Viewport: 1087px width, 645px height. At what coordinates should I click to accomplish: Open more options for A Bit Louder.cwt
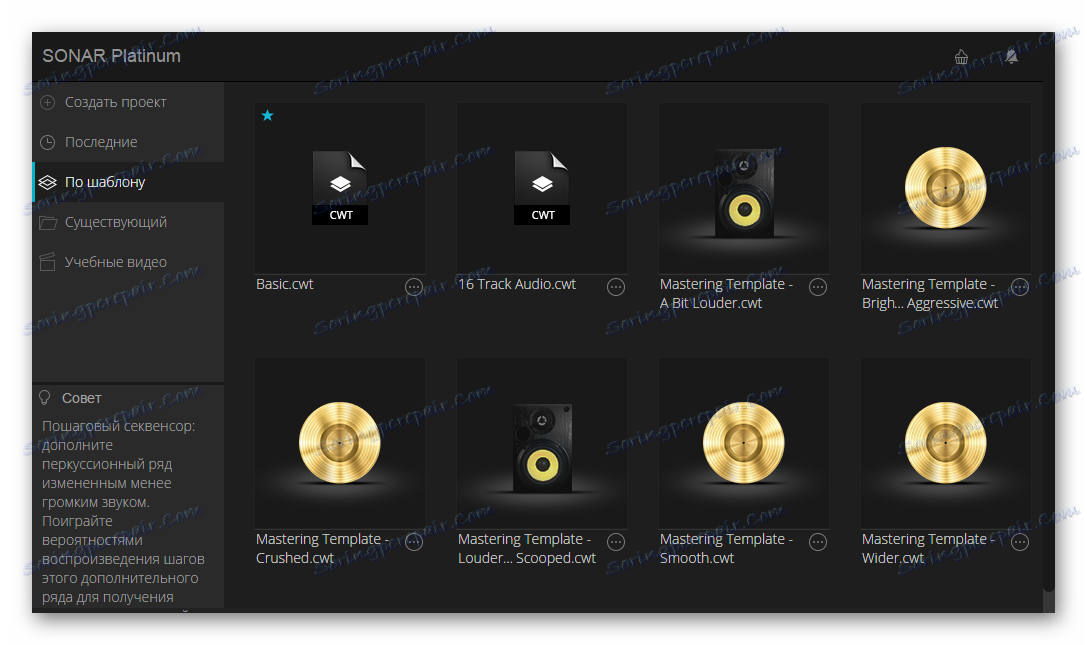click(x=818, y=287)
